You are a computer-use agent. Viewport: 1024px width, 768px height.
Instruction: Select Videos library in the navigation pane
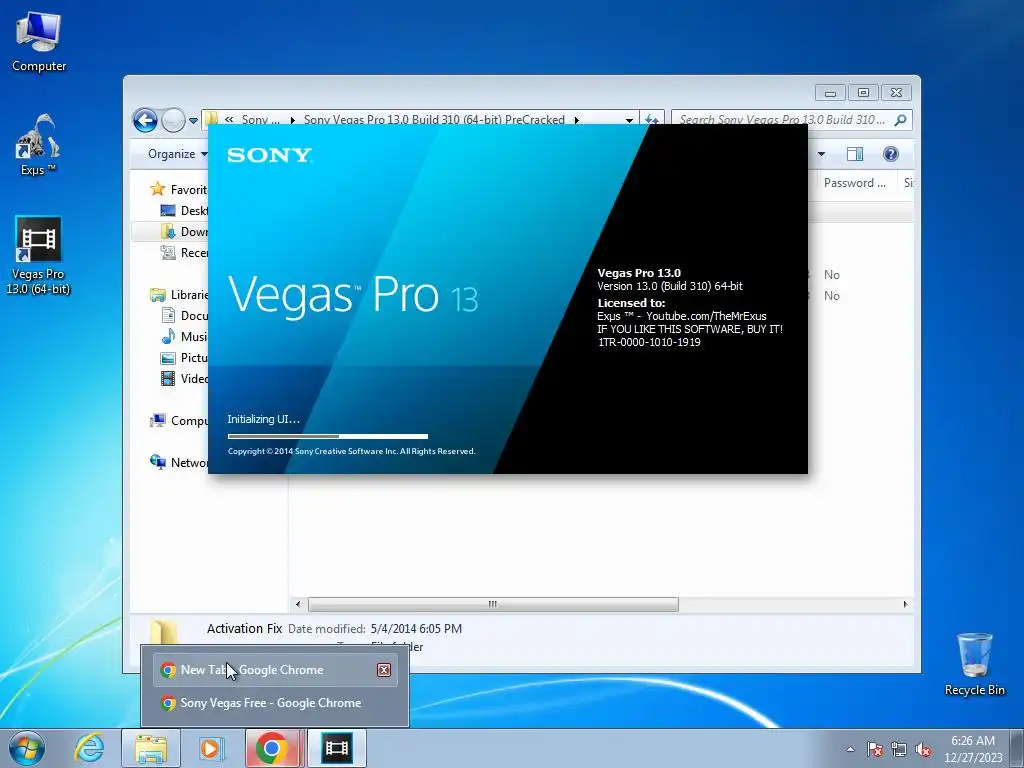(x=184, y=379)
